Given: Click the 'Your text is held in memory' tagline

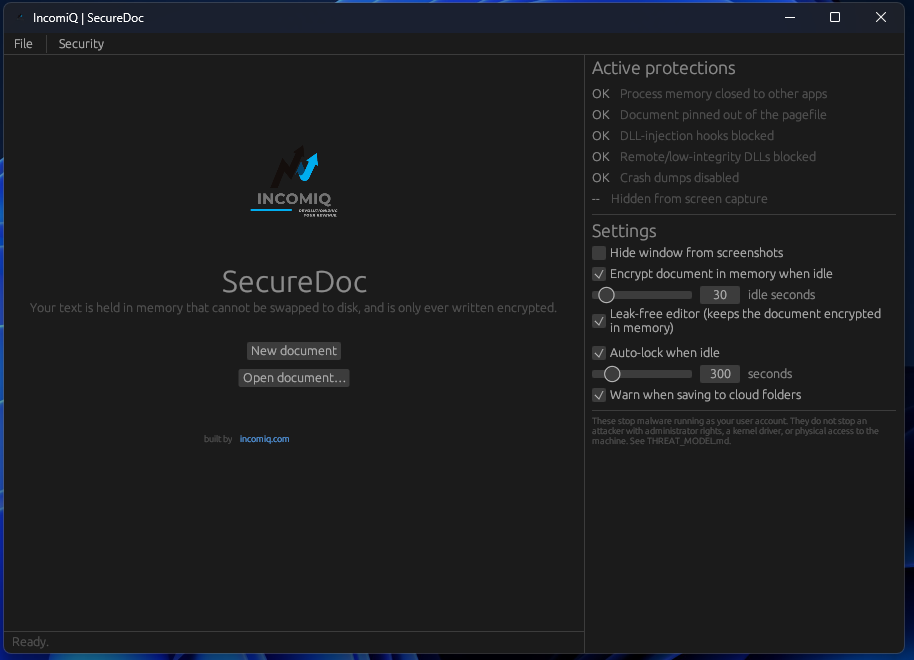Looking at the screenshot, I should 293,308.
